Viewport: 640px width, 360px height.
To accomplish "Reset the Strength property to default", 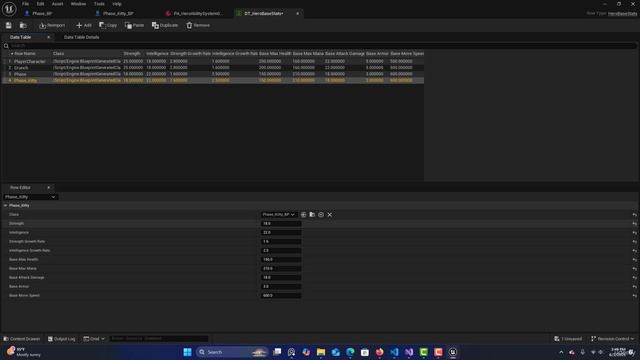I will (x=634, y=224).
